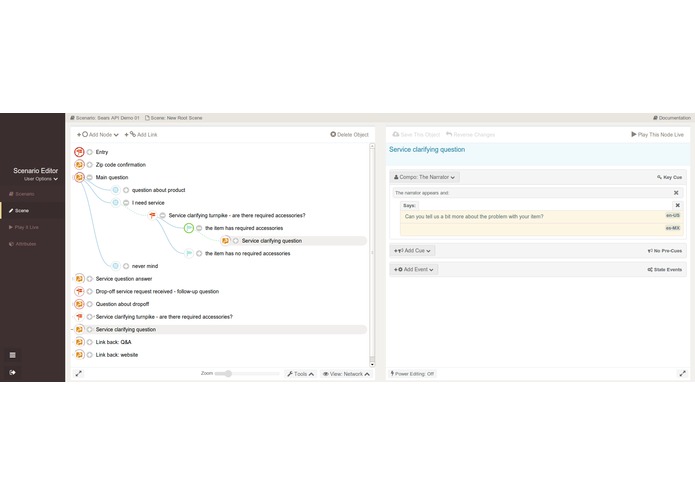
Task: Click the nested Service clarifying question node icon
Action: point(225,241)
